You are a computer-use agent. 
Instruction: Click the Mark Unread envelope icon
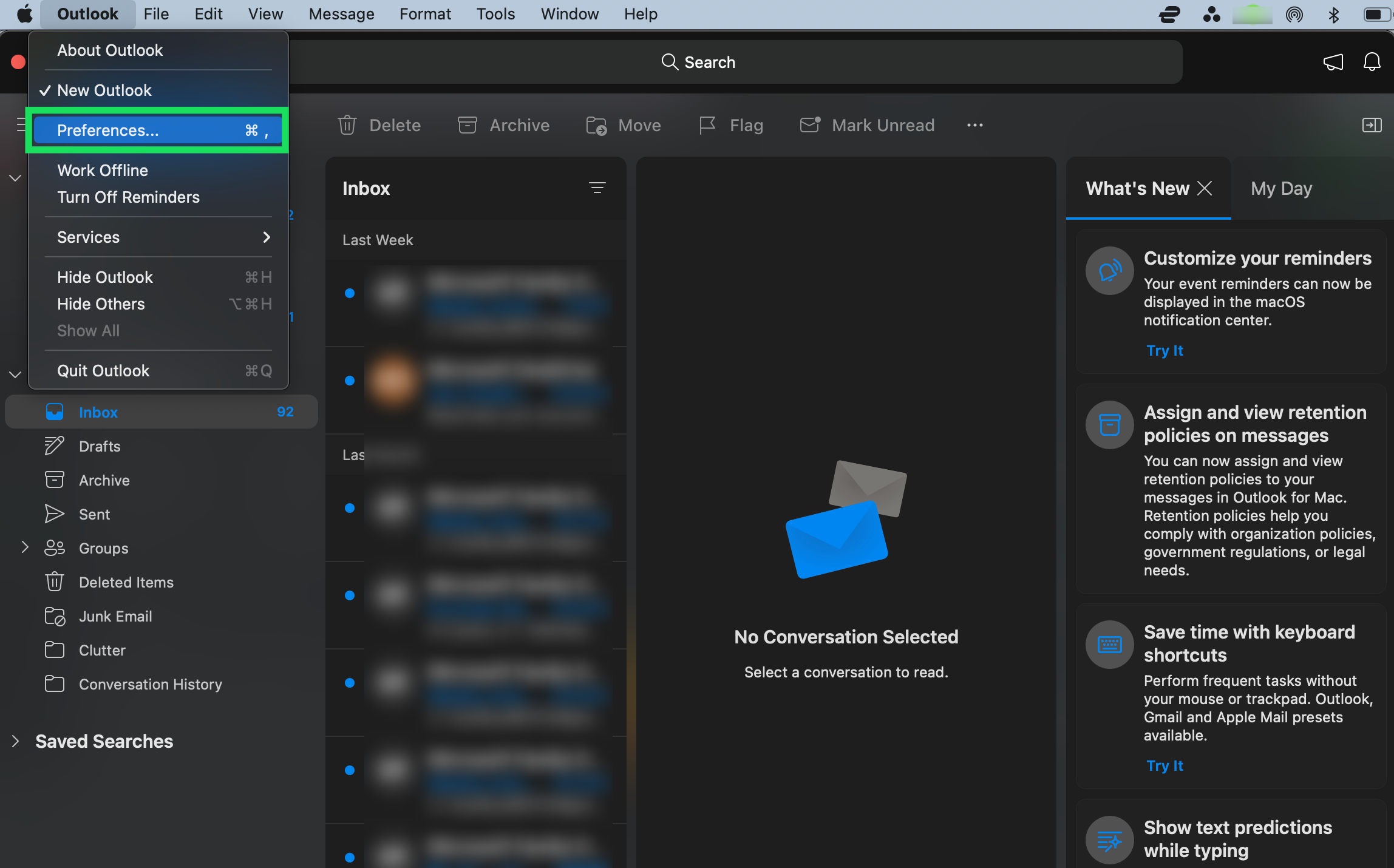(x=810, y=125)
